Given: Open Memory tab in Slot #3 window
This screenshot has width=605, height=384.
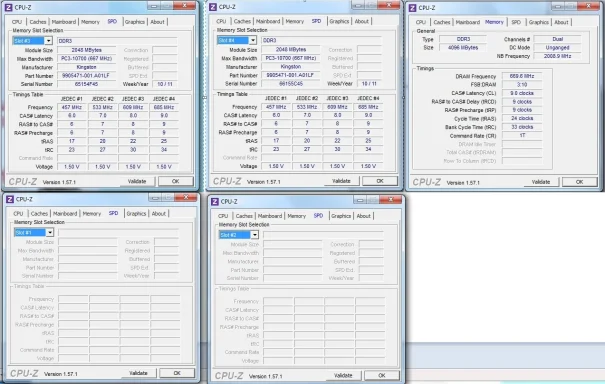Looking at the screenshot, I should [90, 22].
